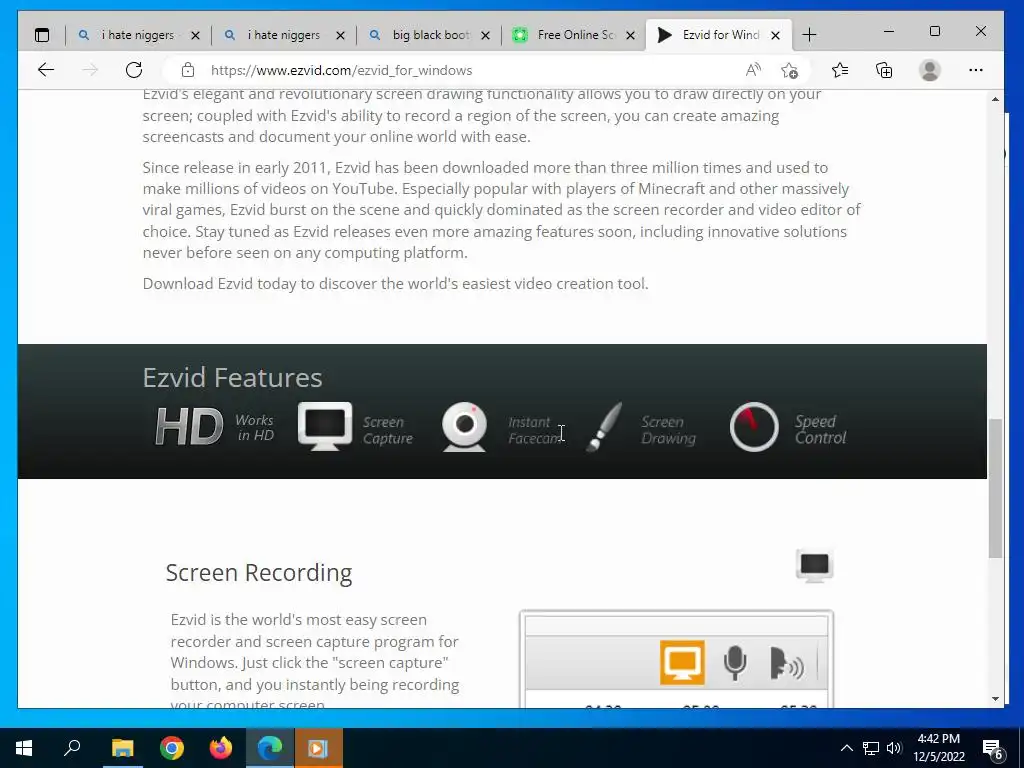Image resolution: width=1024 pixels, height=768 pixels.
Task: Click the 'Instant Facecam' feature label
Action: (534, 430)
